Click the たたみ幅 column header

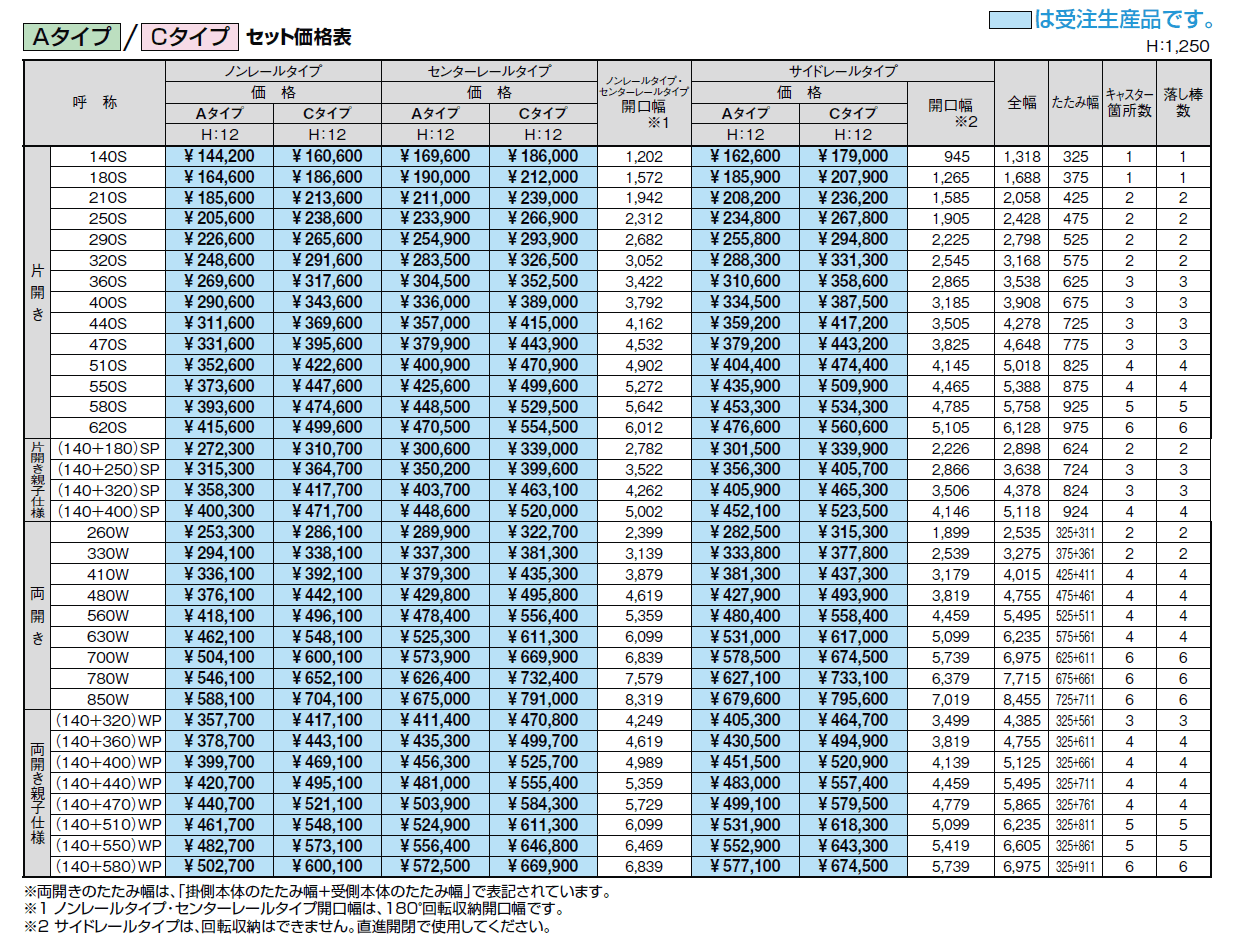point(1075,103)
